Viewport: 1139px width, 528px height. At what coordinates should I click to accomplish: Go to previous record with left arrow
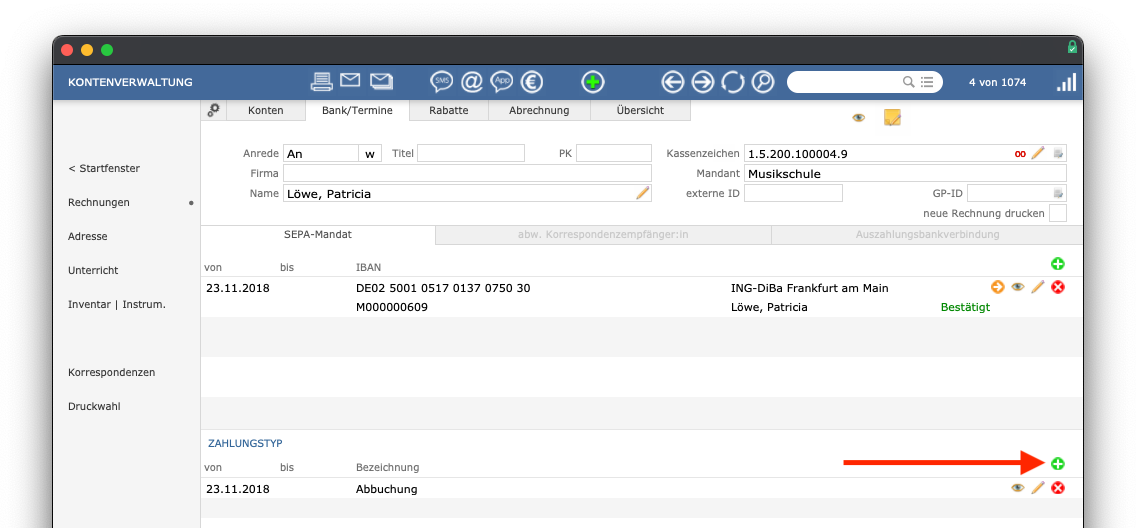coord(673,82)
